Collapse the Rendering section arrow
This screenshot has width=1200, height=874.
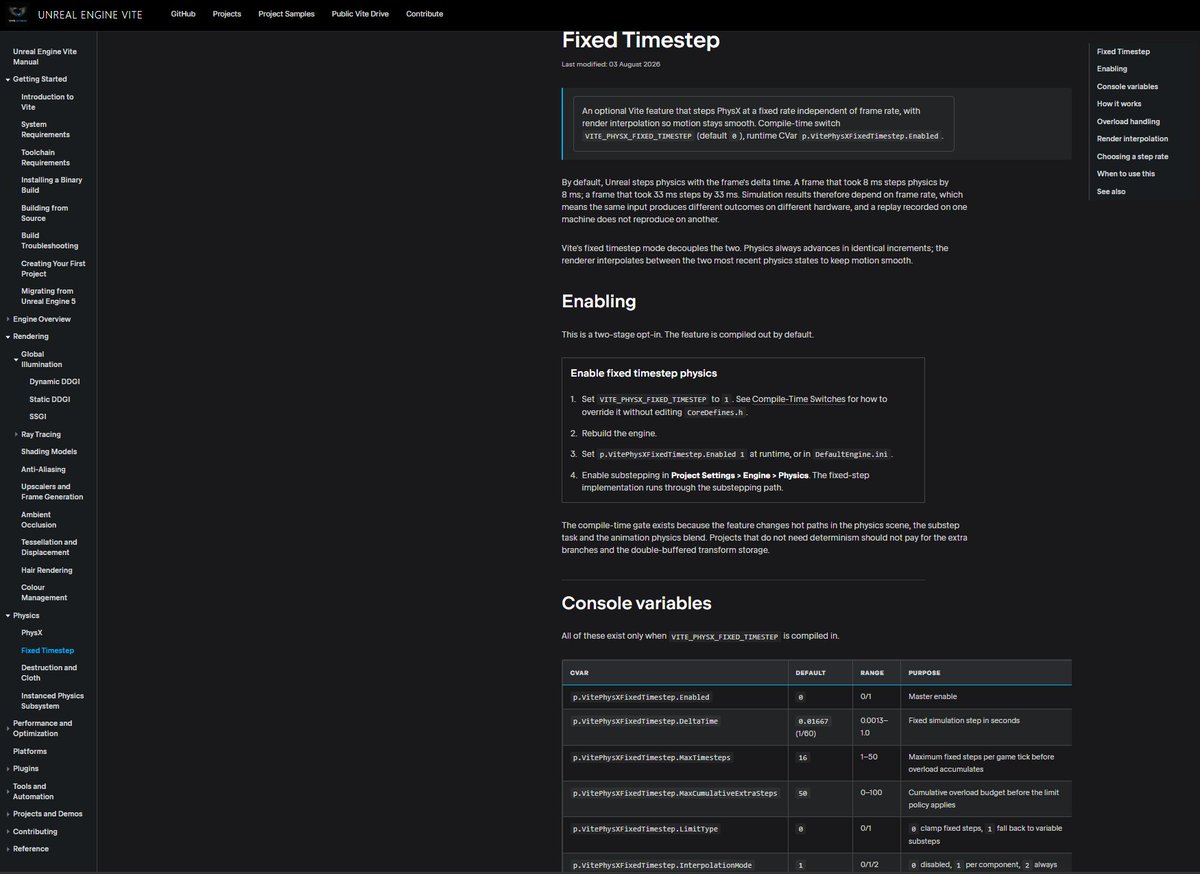pos(8,336)
